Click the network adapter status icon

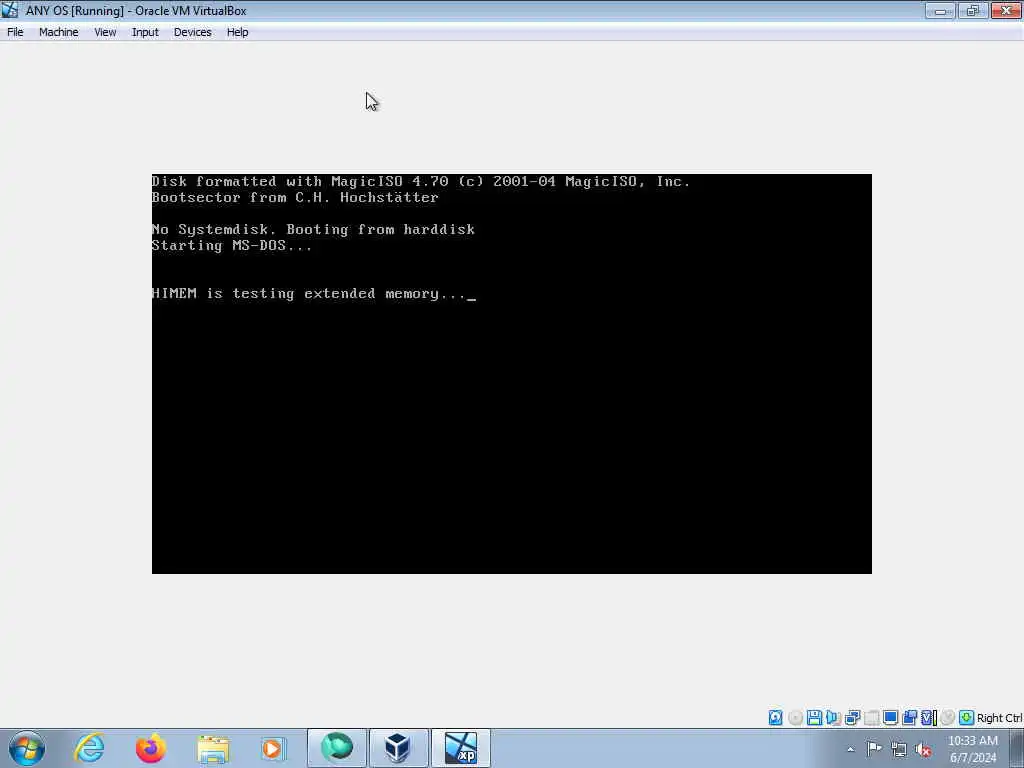pyautogui.click(x=852, y=718)
